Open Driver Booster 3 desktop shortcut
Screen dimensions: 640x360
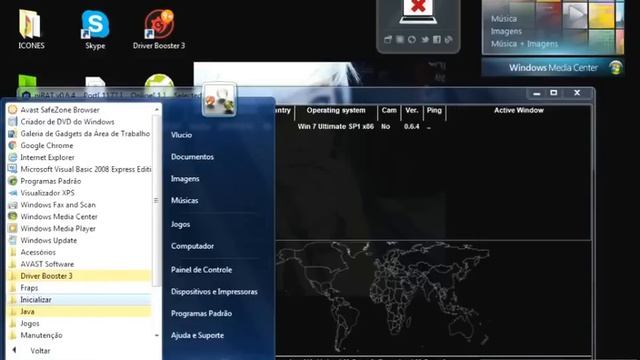click(x=159, y=29)
